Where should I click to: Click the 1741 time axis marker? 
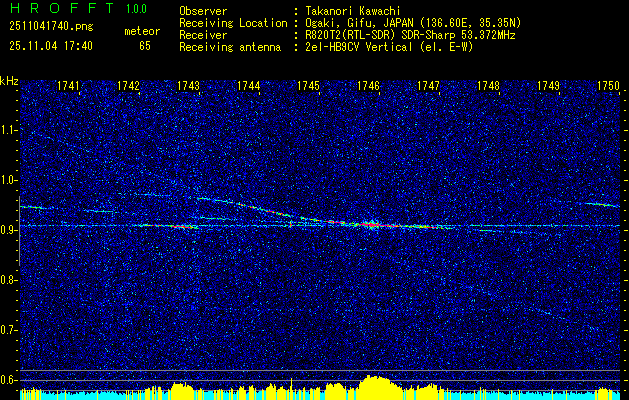click(68, 85)
